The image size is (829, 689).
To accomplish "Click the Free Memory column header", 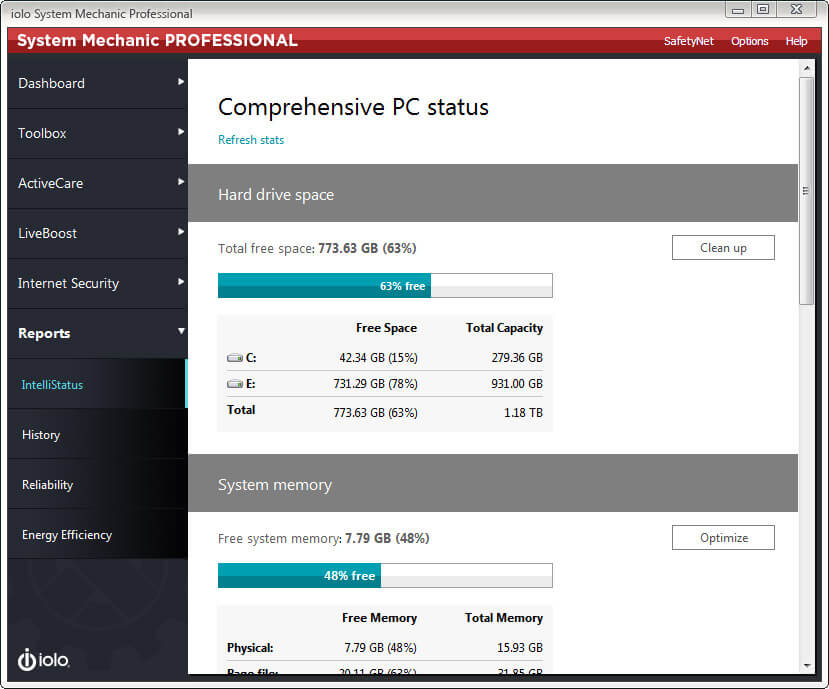I will coord(380,618).
